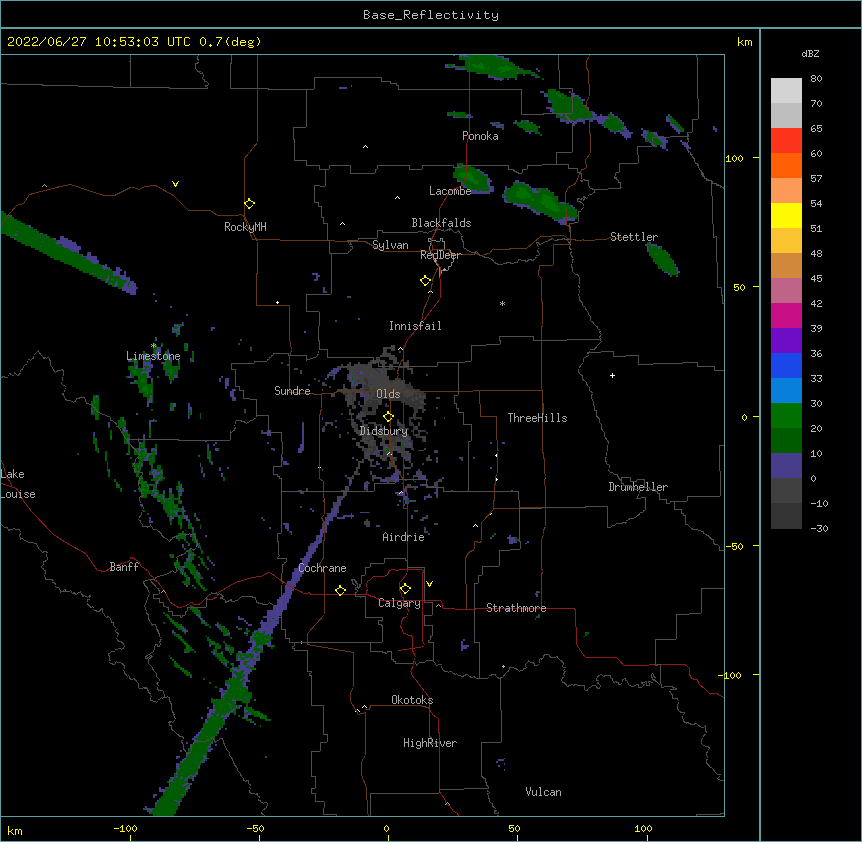Click the Olds city label

coord(388,394)
